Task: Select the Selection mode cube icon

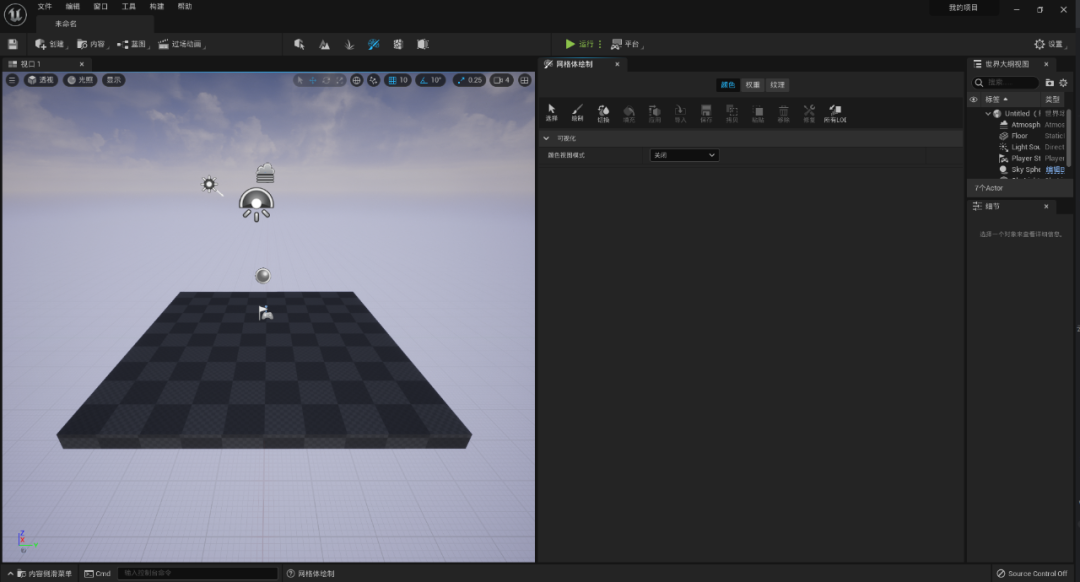Action: coord(299,44)
